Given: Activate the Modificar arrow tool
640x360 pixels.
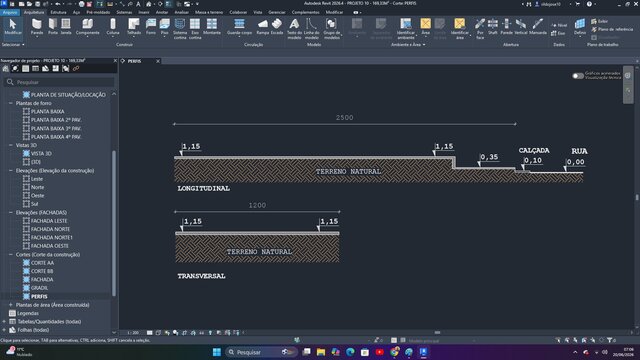Looking at the screenshot, I should (x=13, y=27).
